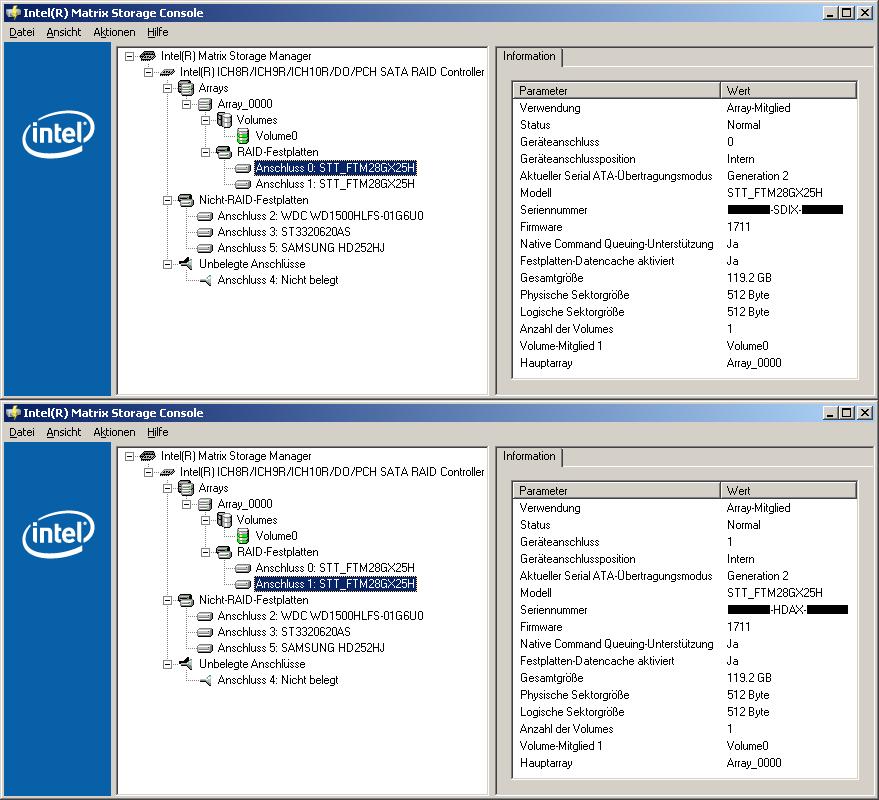Click RAID Controller chip icon in upper tree
Screen dimensions: 879x800
pos(167,72)
